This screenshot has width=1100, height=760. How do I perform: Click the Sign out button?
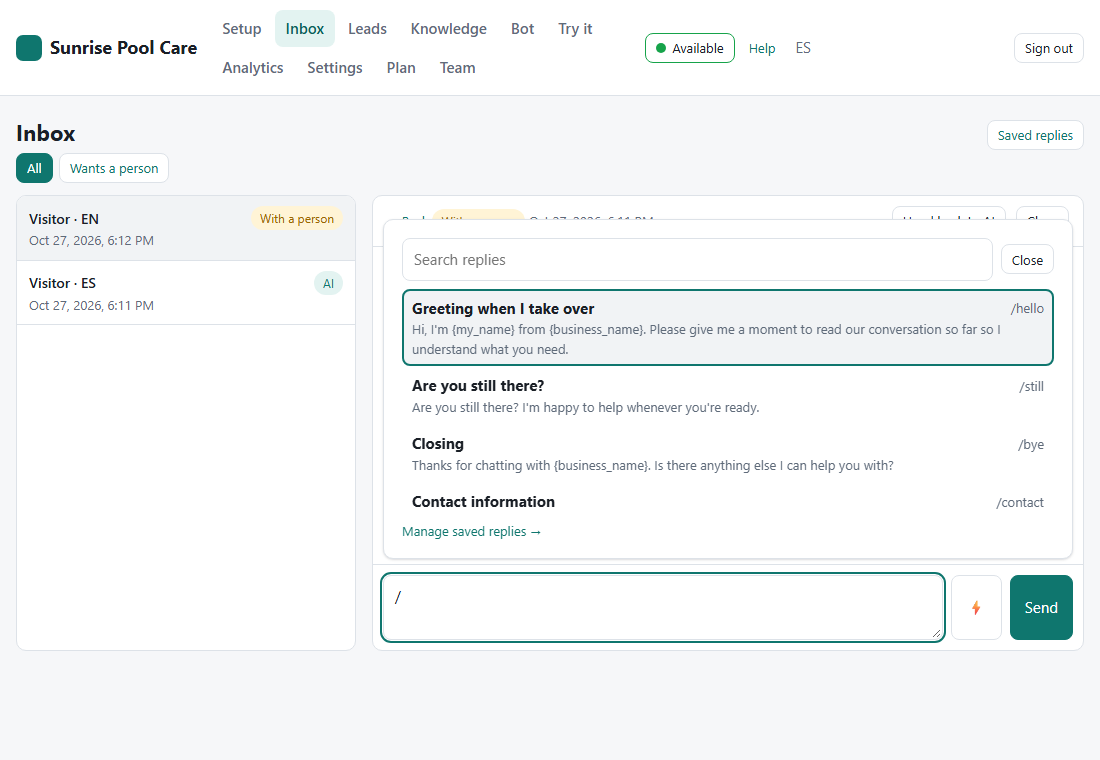tap(1049, 48)
